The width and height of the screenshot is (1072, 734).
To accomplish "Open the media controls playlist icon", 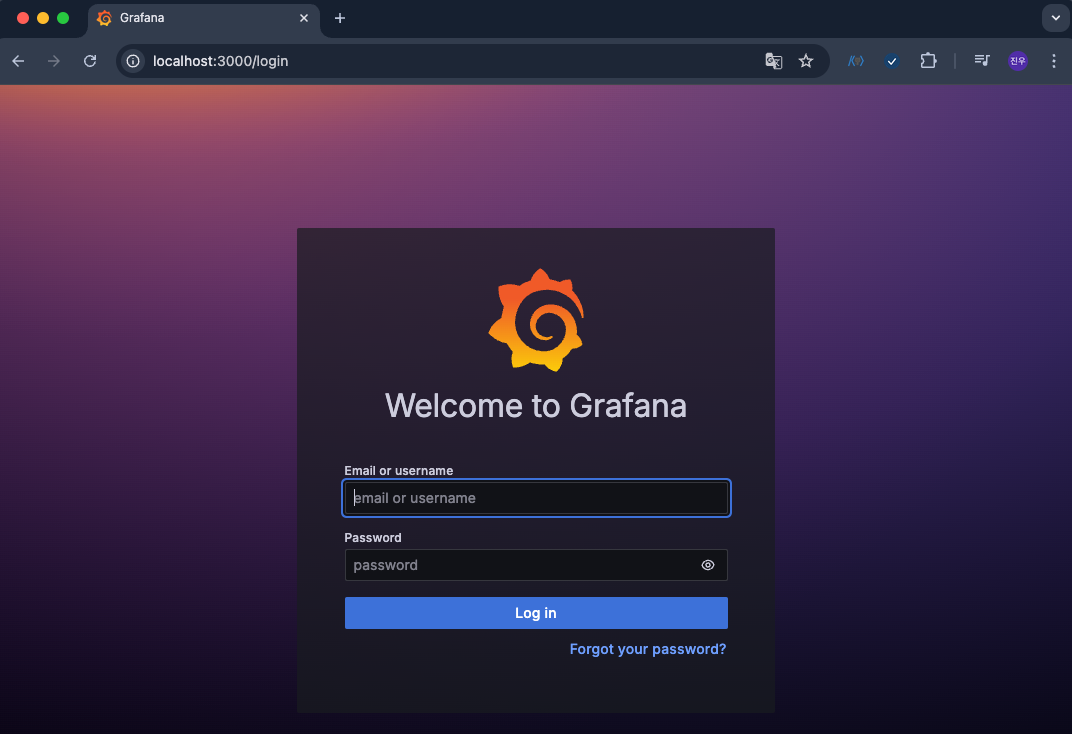I will pos(982,61).
